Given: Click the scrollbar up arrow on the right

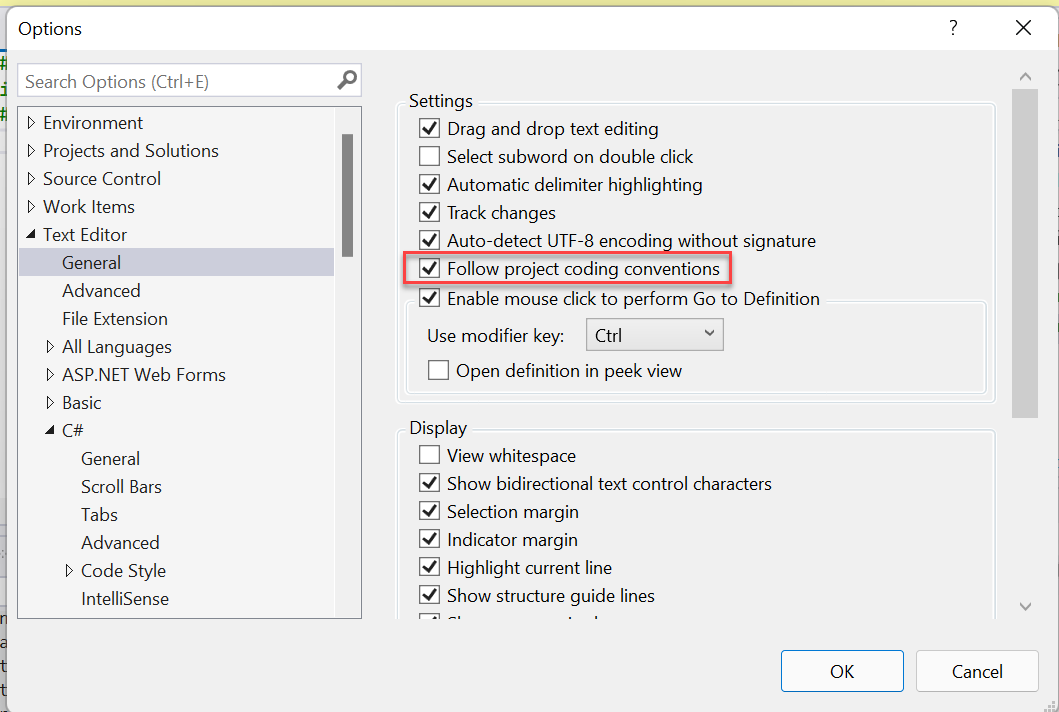Looking at the screenshot, I should 1025,76.
